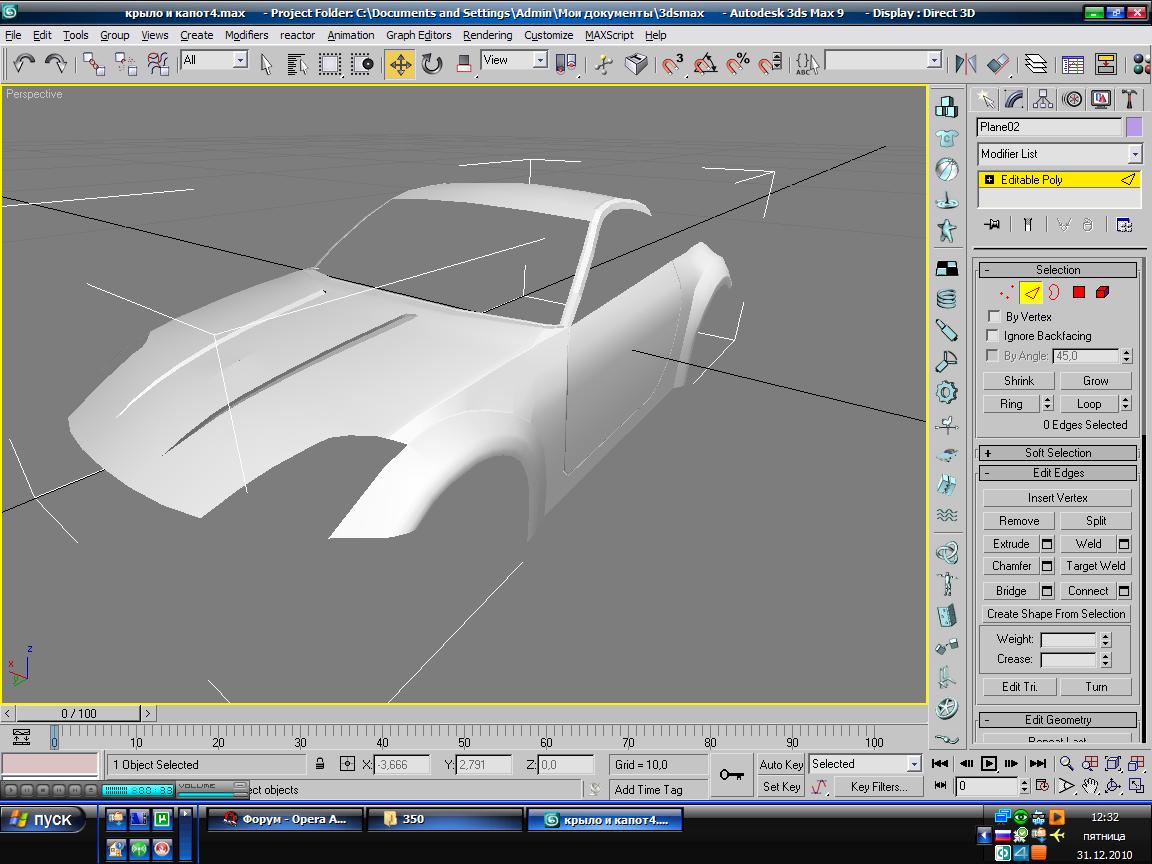The height and width of the screenshot is (864, 1152).
Task: Click the Select Object arrow tool
Action: pos(267,64)
